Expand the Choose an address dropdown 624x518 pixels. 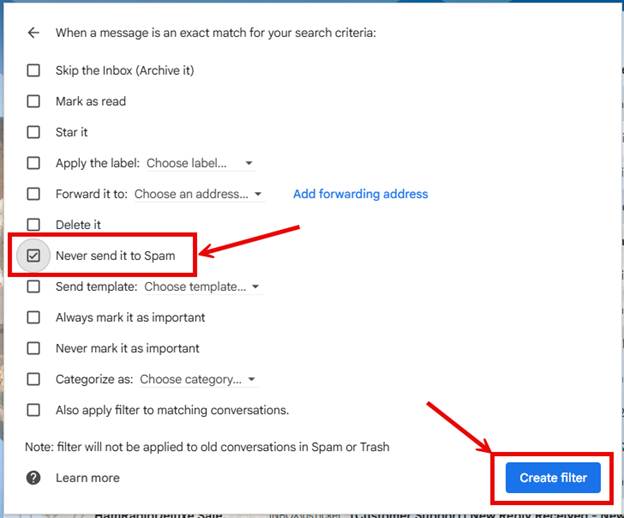pyautogui.click(x=199, y=194)
